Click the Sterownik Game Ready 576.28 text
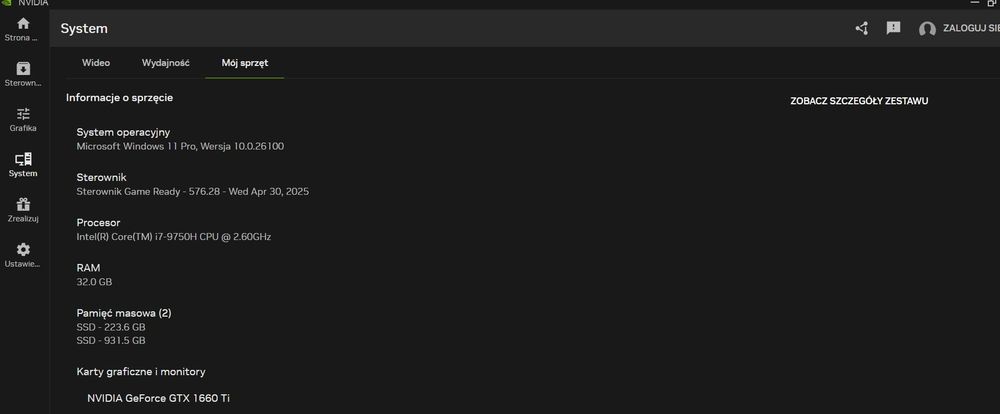Image resolution: width=1000 pixels, height=414 pixels. pos(192,191)
